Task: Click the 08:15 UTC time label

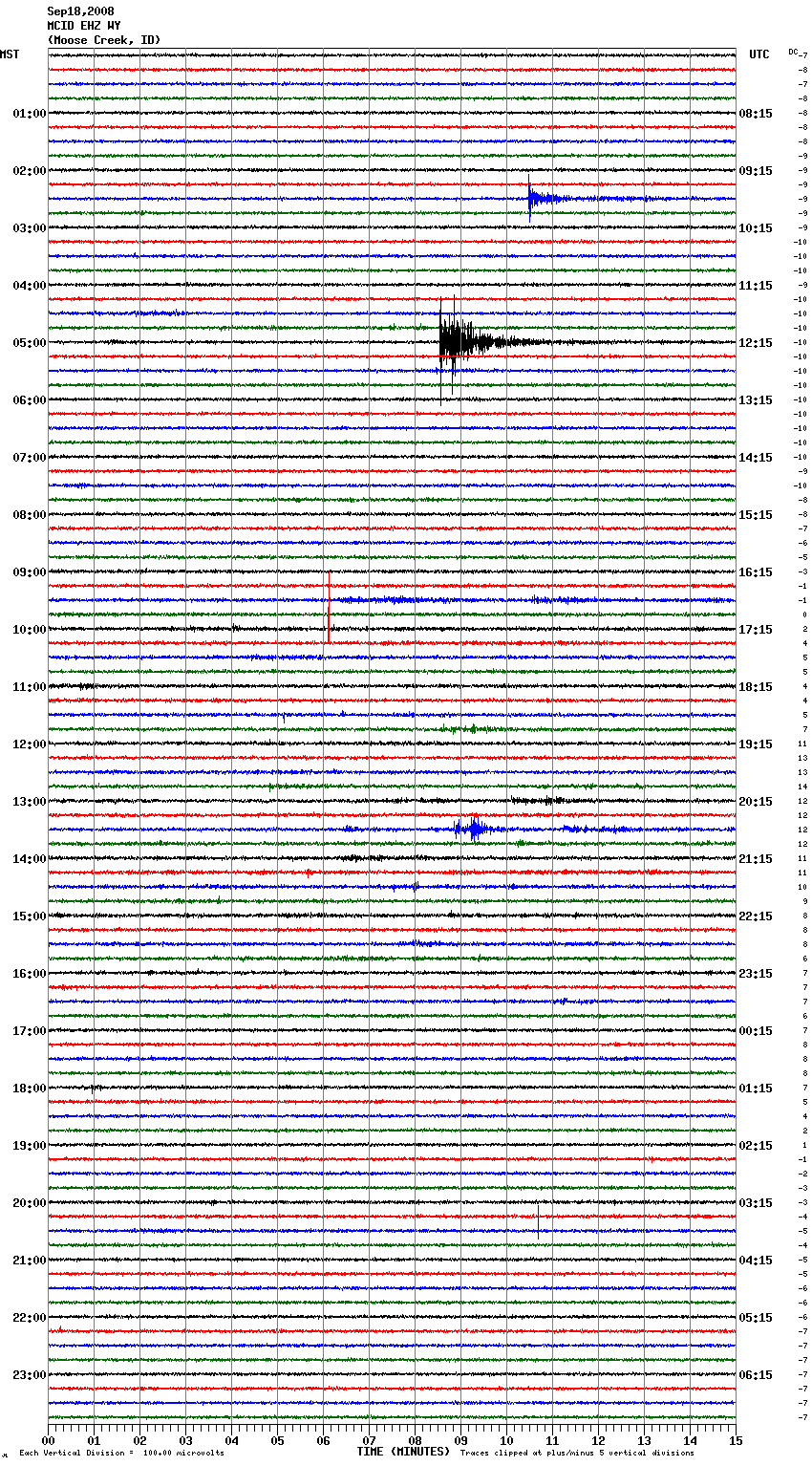Action: 756,114
